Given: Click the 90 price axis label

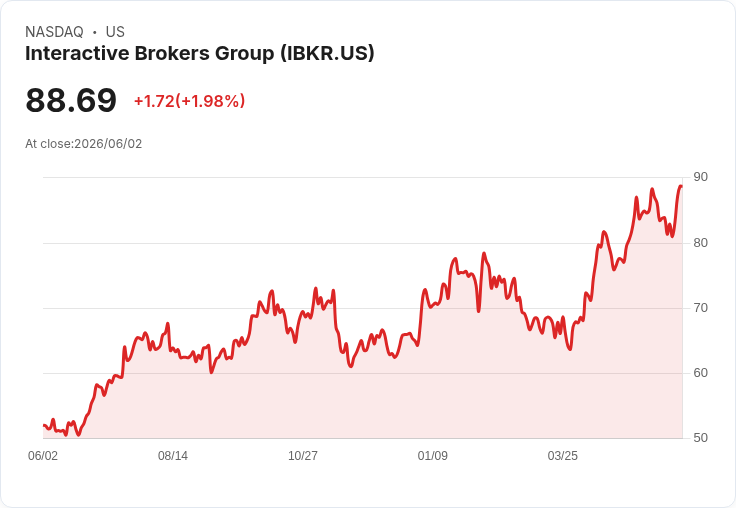Looking at the screenshot, I should coord(700,177).
